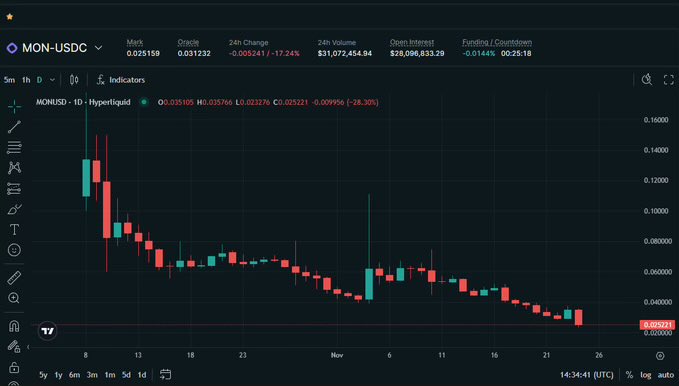This screenshot has width=679, height=386.
Task: Switch to 1h timeframe
Action: (x=26, y=80)
